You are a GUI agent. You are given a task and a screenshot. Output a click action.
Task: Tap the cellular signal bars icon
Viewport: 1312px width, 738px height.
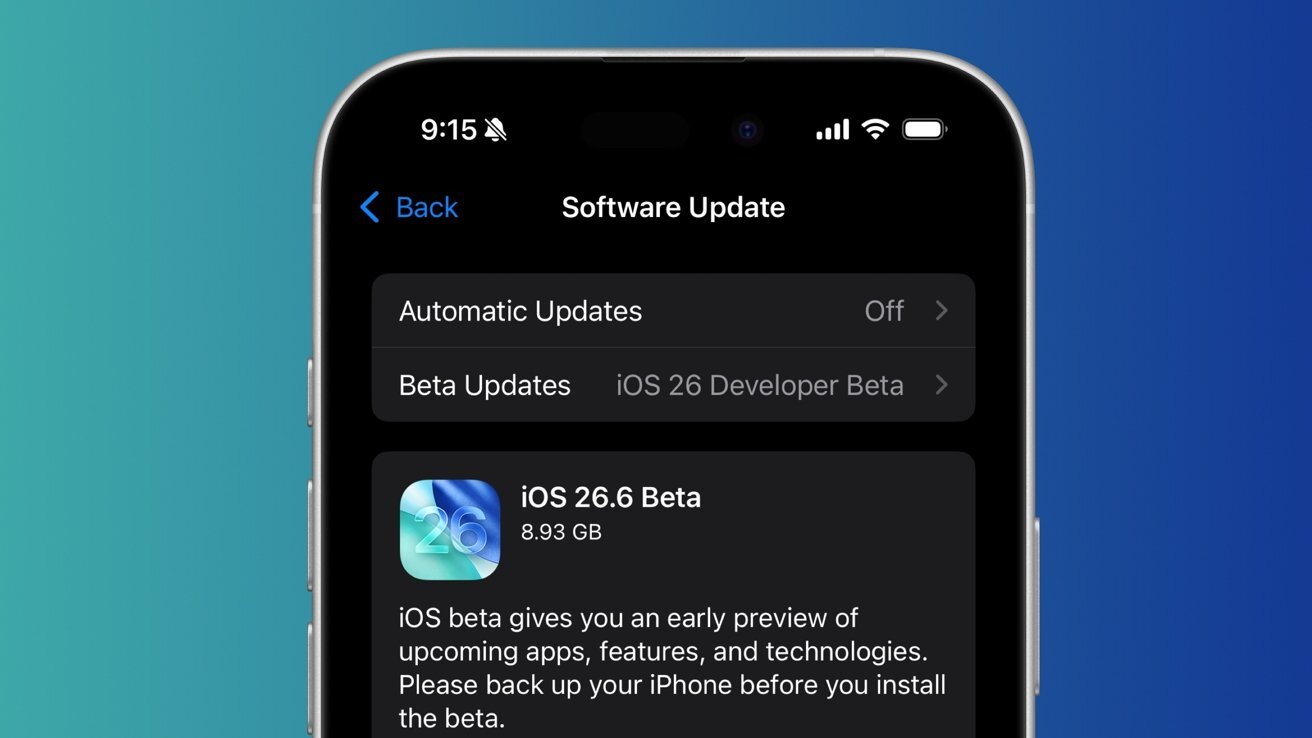pos(832,129)
